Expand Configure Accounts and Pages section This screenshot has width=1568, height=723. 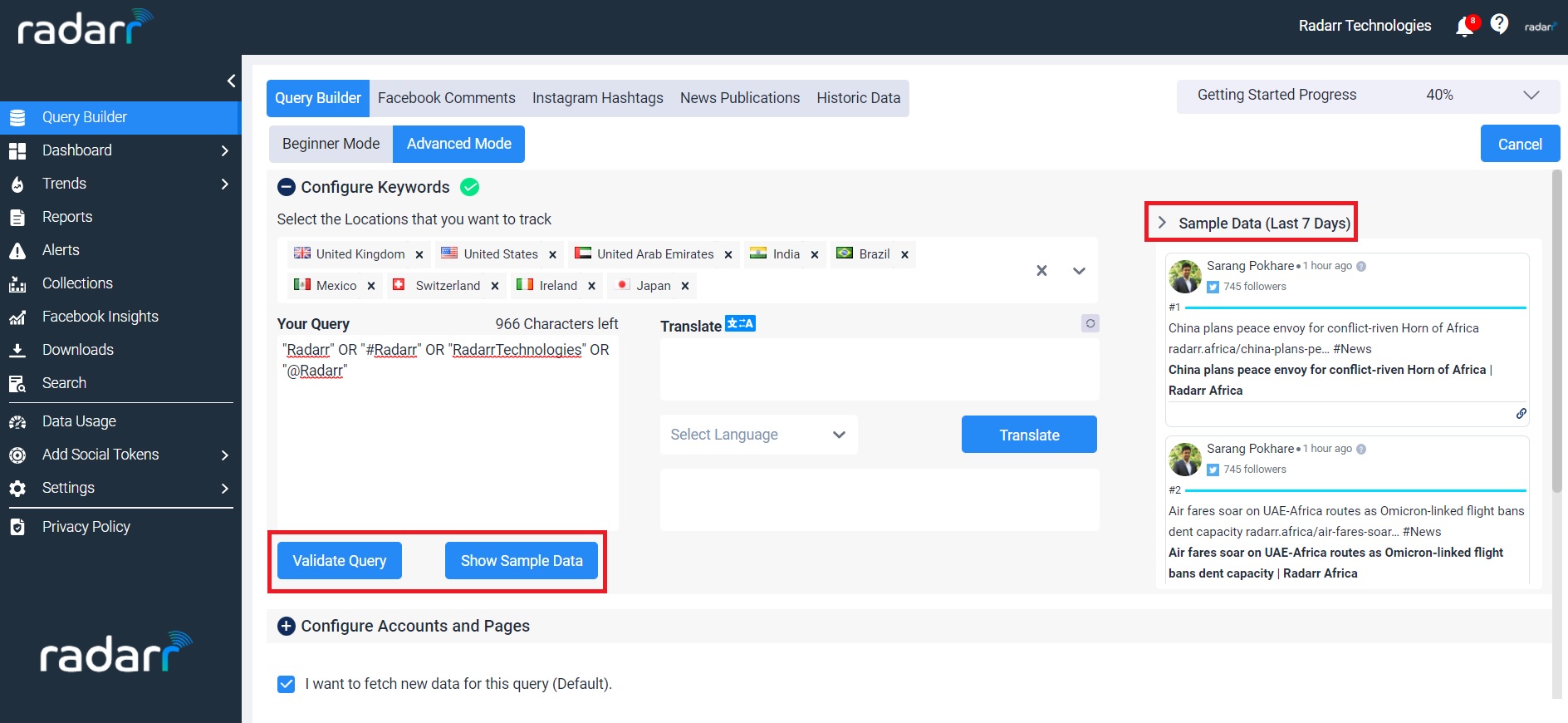(287, 627)
